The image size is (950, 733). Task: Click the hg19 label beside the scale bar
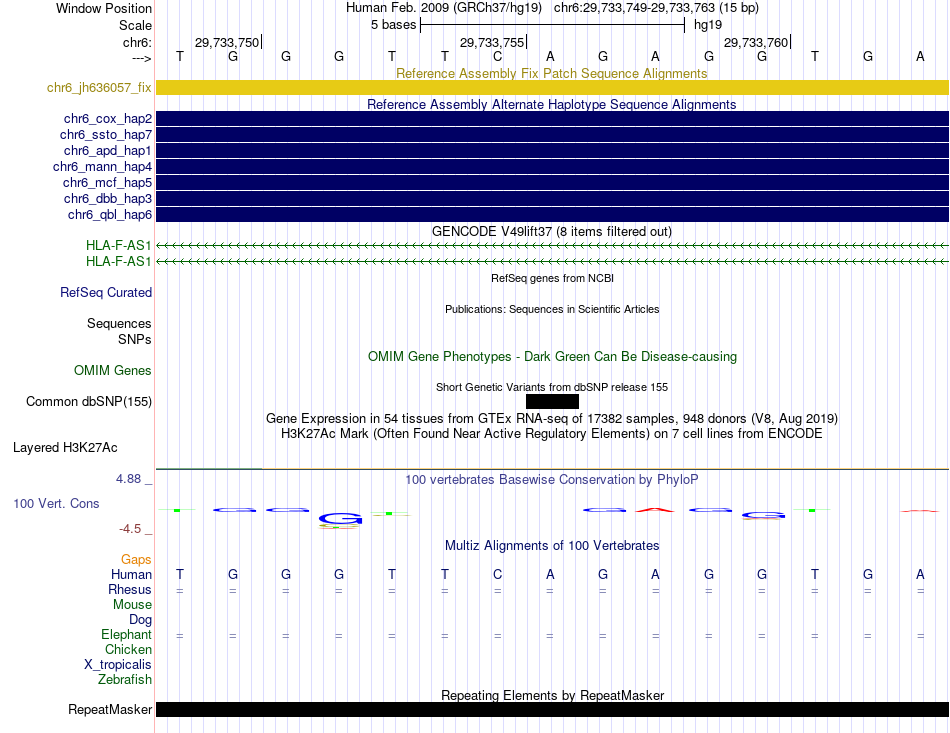click(x=708, y=25)
